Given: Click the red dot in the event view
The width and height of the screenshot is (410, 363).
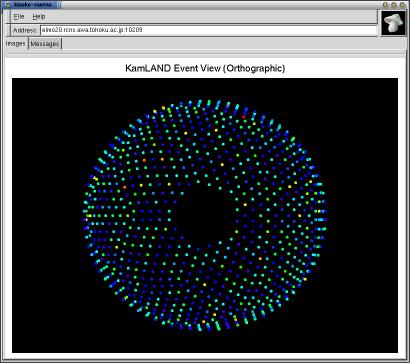Looking at the screenshot, I should (x=244, y=117).
